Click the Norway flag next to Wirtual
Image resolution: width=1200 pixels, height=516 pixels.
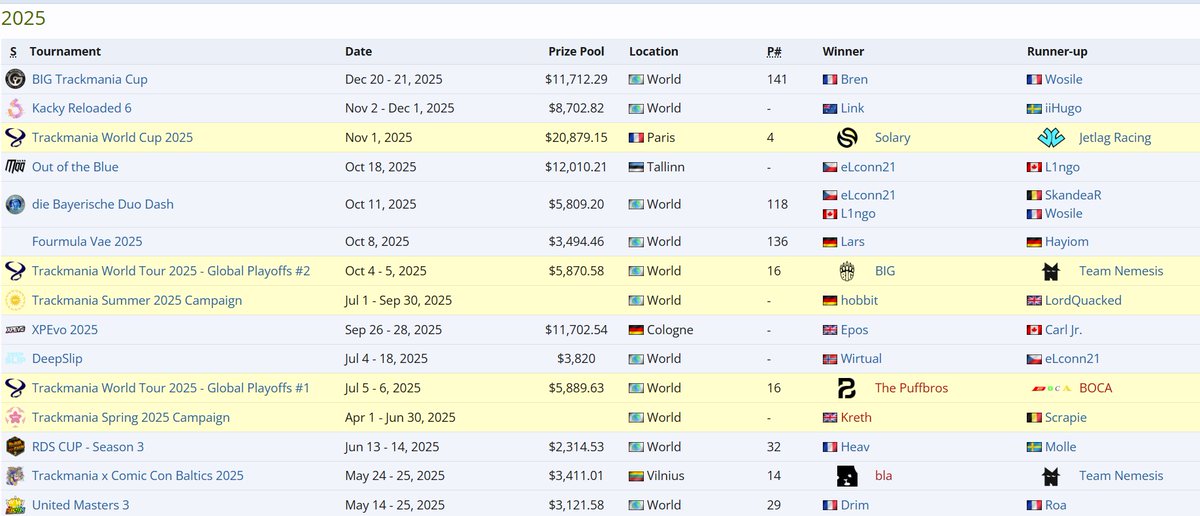pos(829,358)
